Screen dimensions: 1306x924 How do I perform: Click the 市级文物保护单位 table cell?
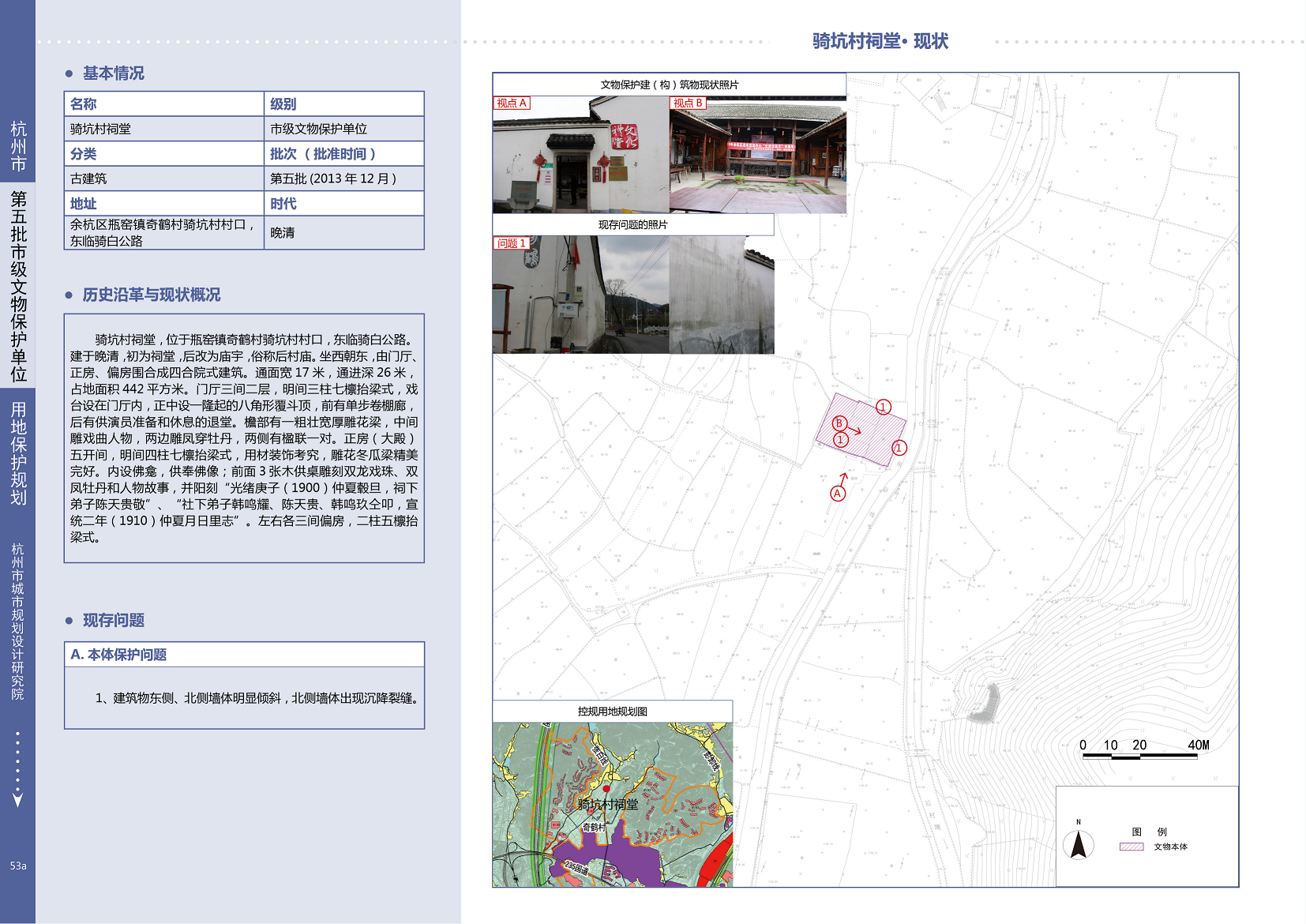tap(318, 129)
